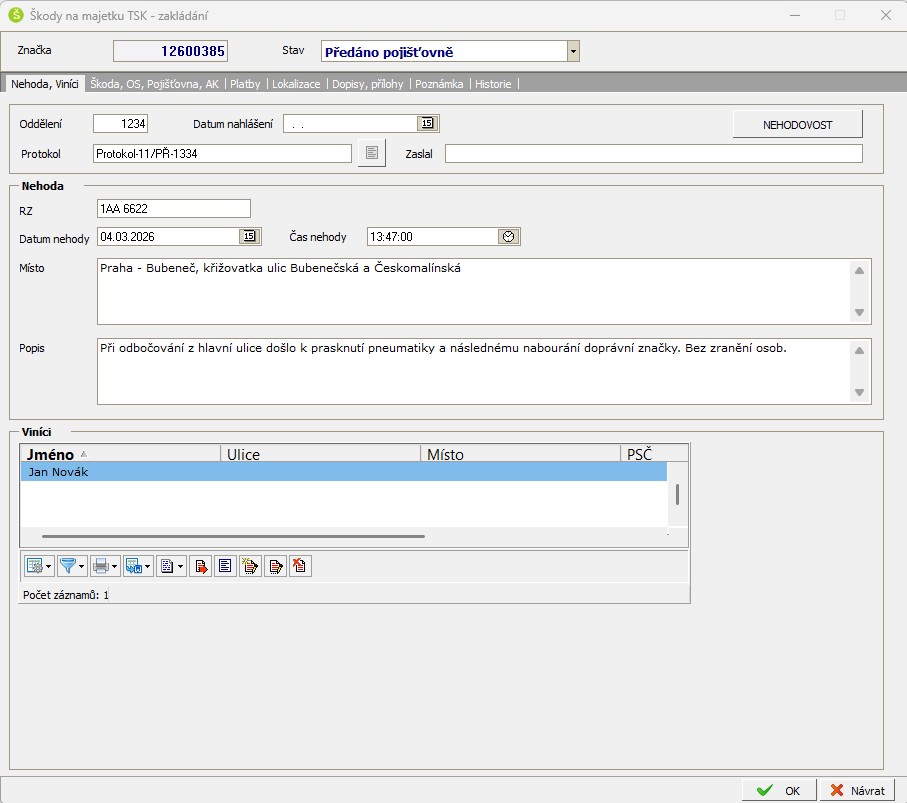This screenshot has width=907, height=803.
Task: Open the Dopisy, přílohy tab
Action: pyautogui.click(x=370, y=84)
